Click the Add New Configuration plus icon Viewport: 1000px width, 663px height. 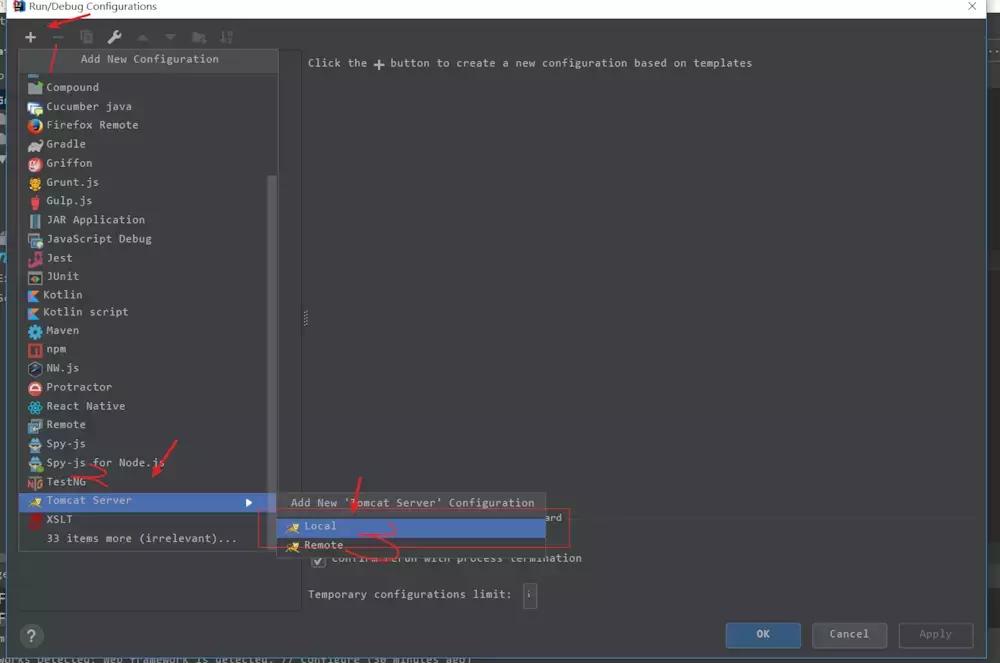[30, 38]
